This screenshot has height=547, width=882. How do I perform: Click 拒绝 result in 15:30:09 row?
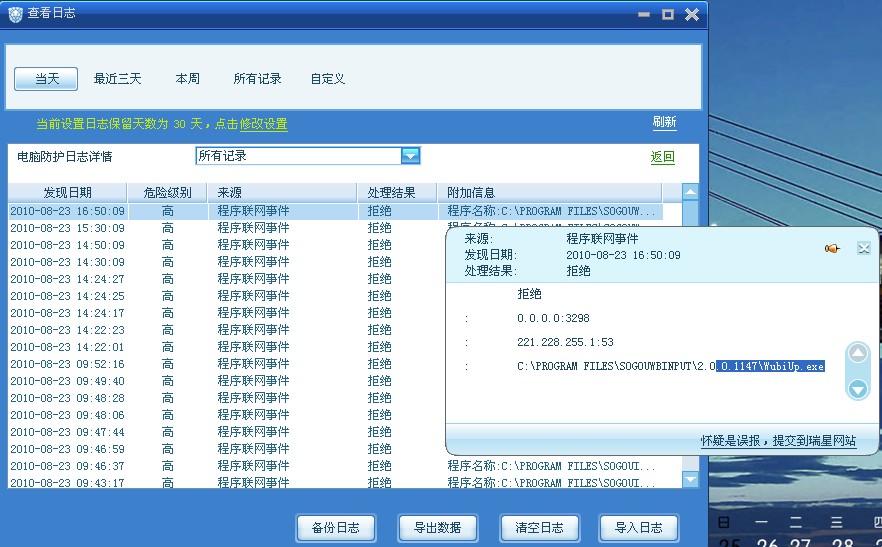pos(379,228)
